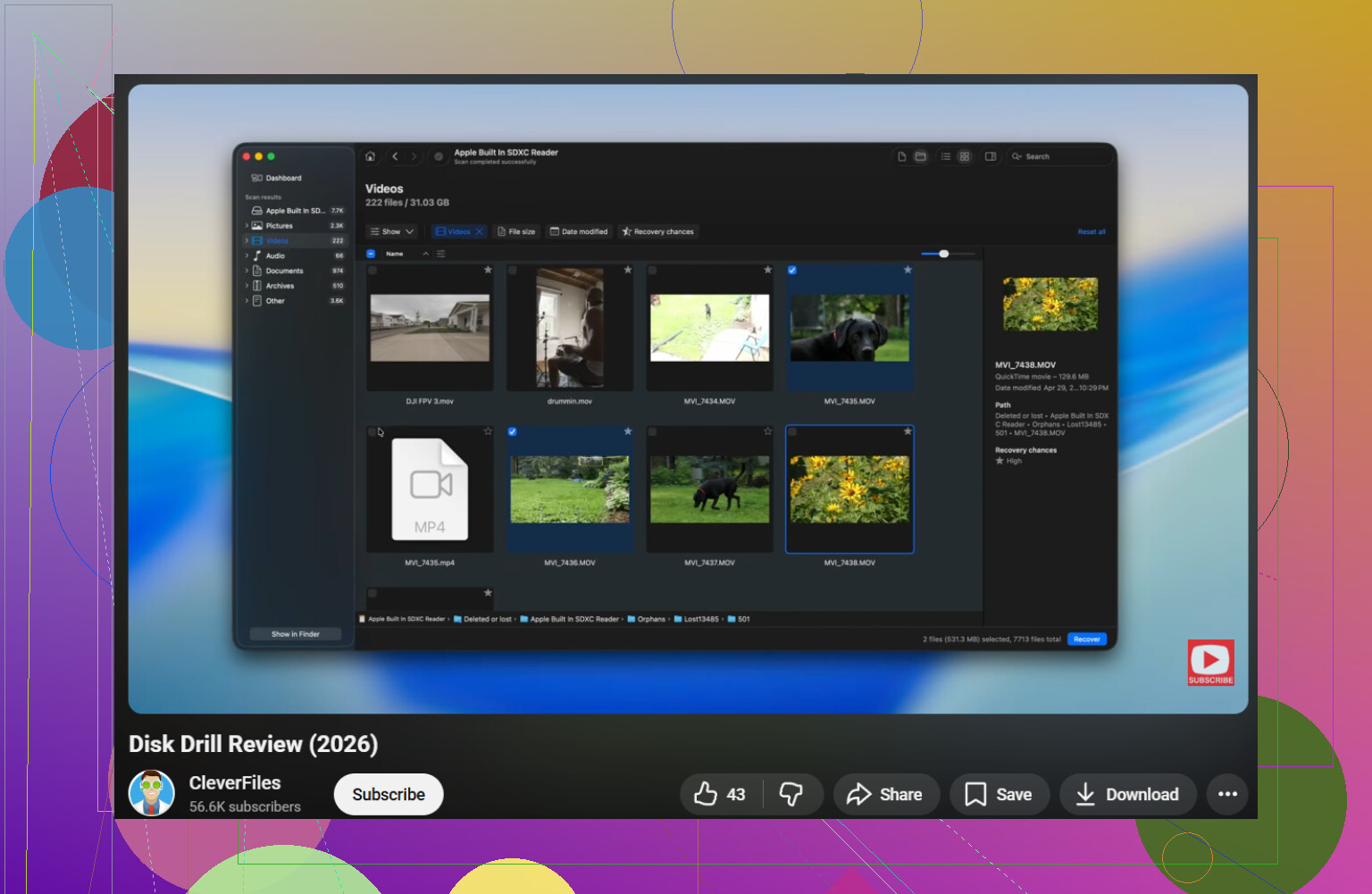Star the MVI_7437.MOV file
Image resolution: width=1372 pixels, height=894 pixels.
767,431
